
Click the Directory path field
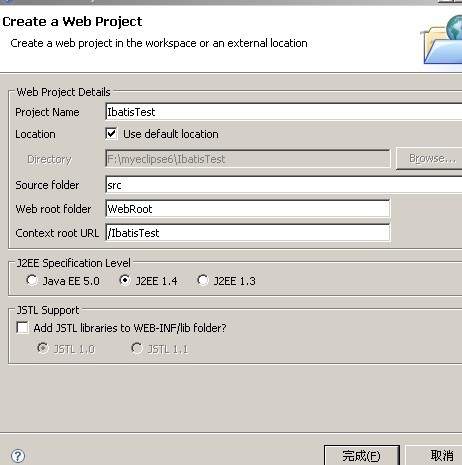pyautogui.click(x=248, y=159)
